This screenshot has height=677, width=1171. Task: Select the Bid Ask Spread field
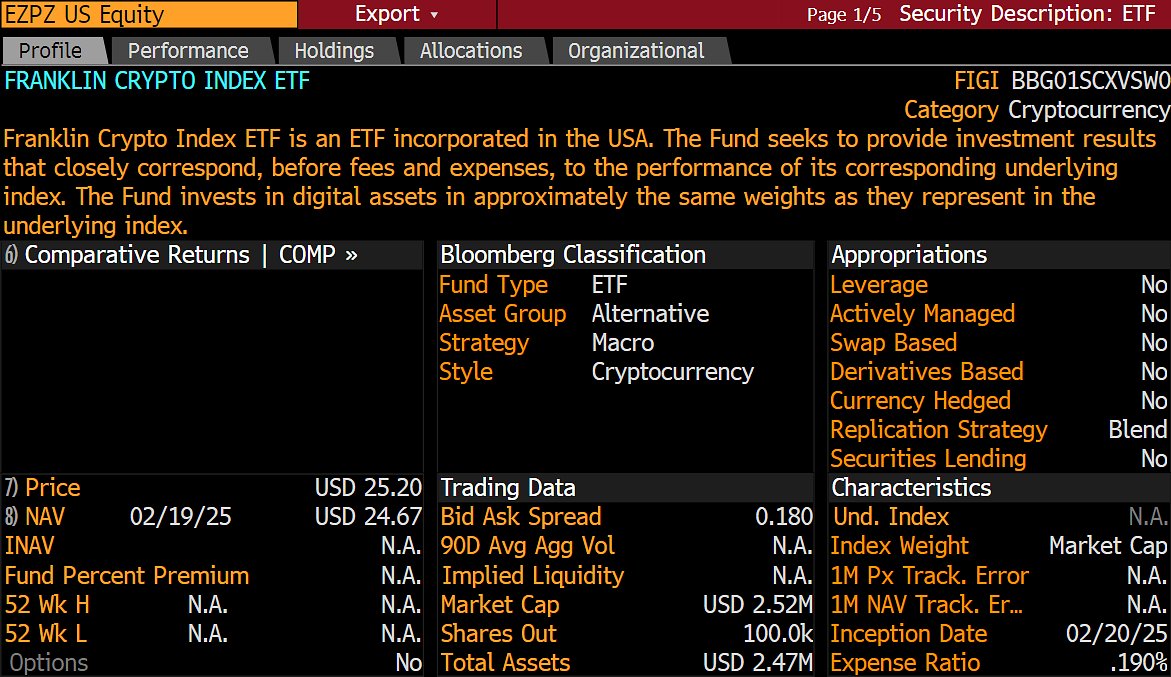[521, 517]
